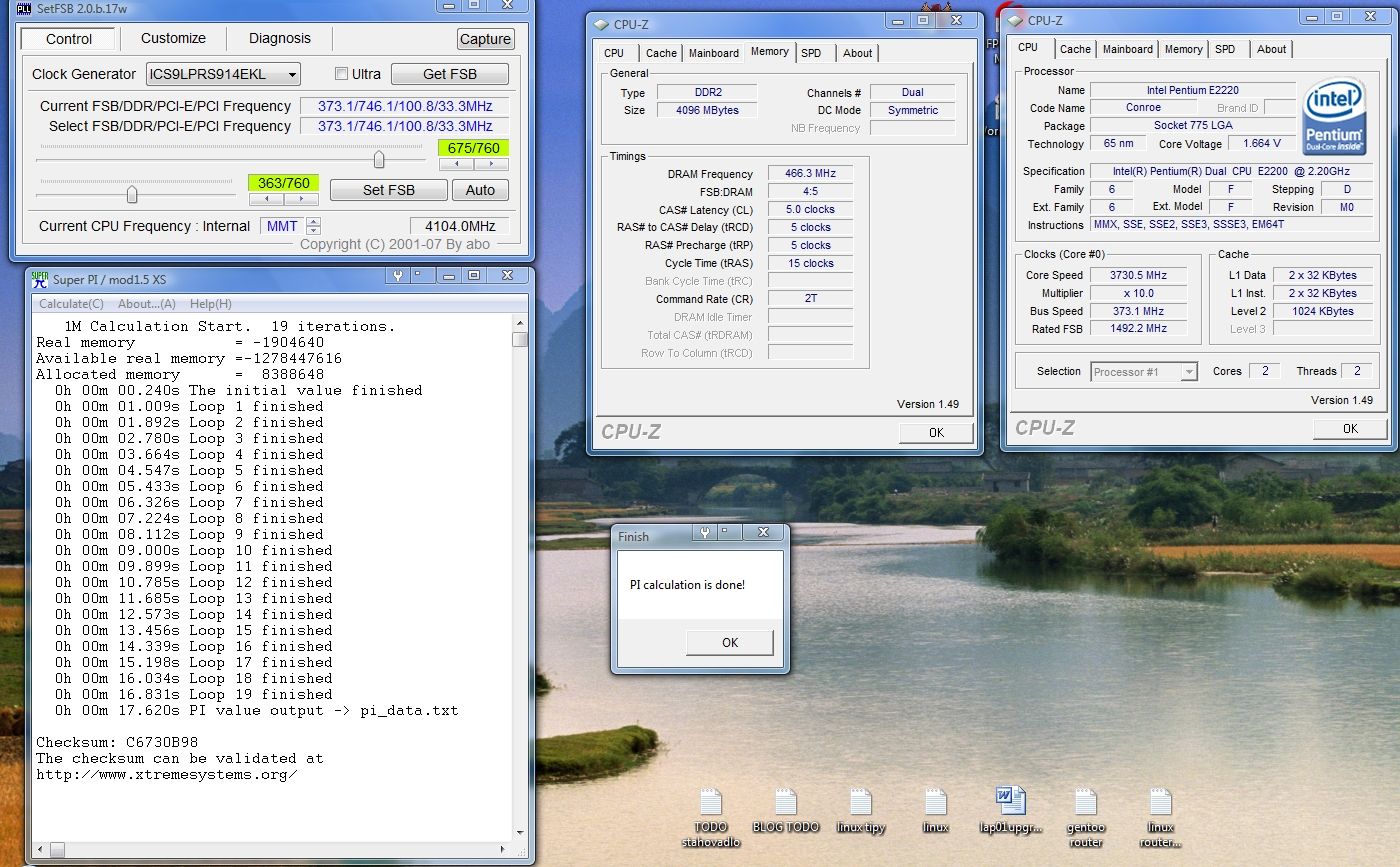Select the desktop text file named linux

935,810
